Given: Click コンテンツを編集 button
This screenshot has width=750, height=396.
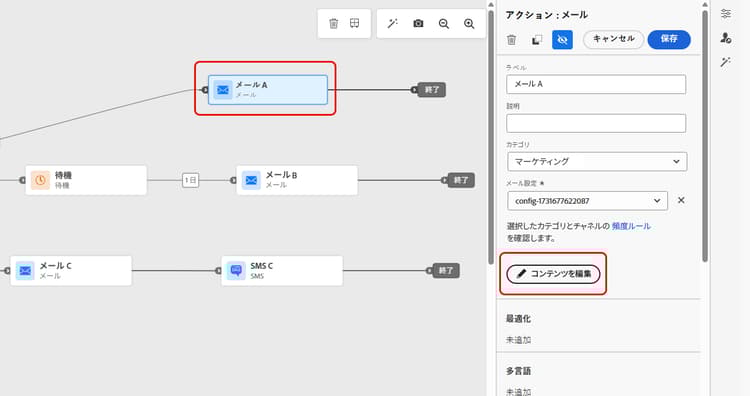Looking at the screenshot, I should pyautogui.click(x=553, y=274).
